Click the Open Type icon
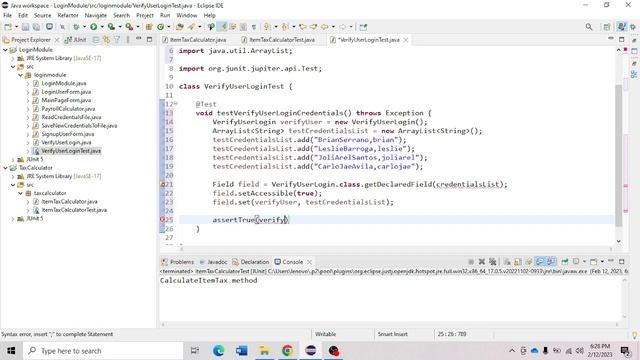 [179, 27]
